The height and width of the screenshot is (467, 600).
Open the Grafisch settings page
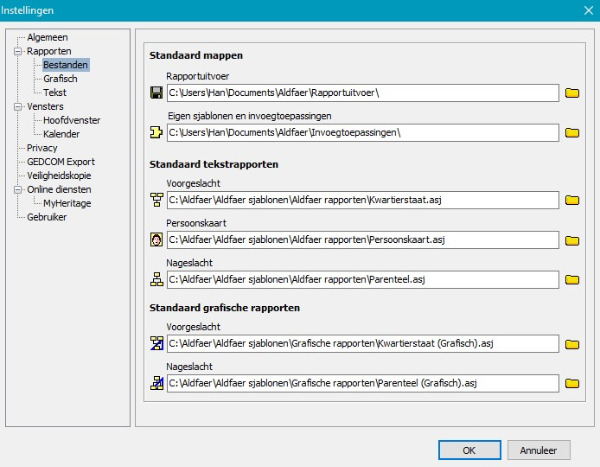[61, 78]
